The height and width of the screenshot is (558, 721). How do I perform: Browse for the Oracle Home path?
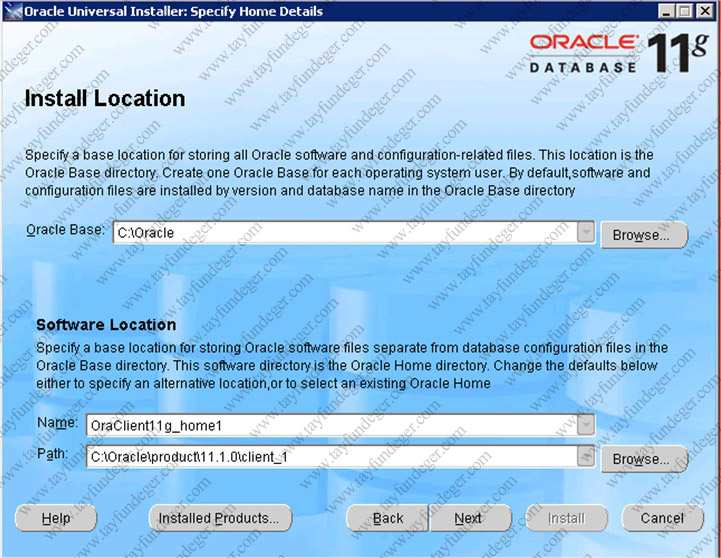pos(644,459)
